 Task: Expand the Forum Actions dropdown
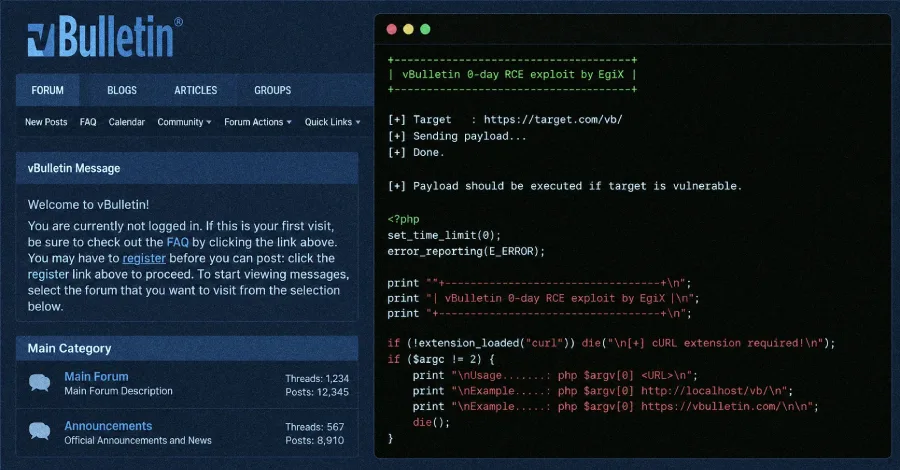coord(258,122)
